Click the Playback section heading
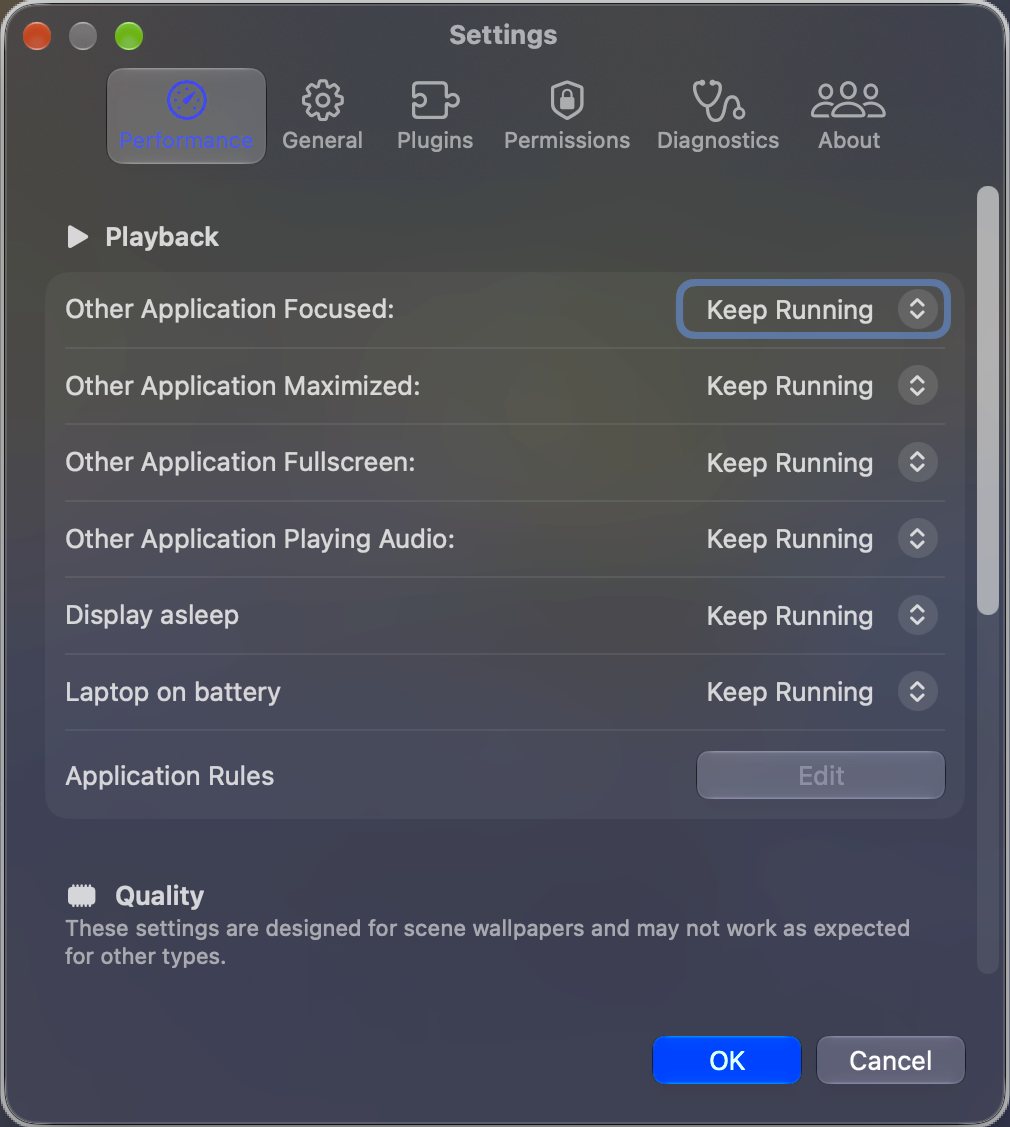Image resolution: width=1010 pixels, height=1127 pixels. 162,236
